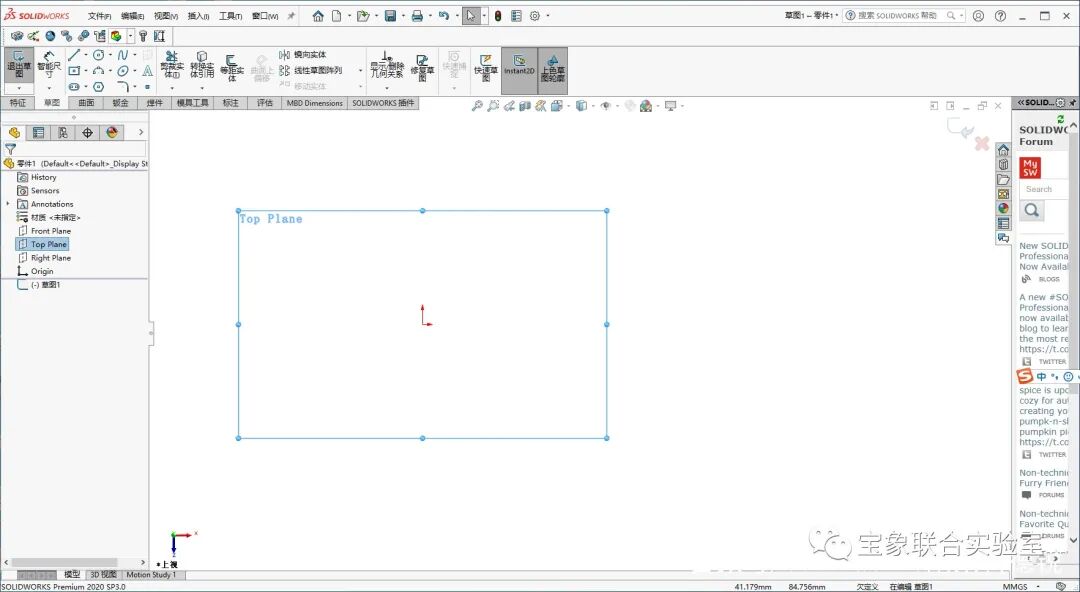1080x592 pixels.
Task: Select the Line sketch tool
Action: tap(74, 54)
